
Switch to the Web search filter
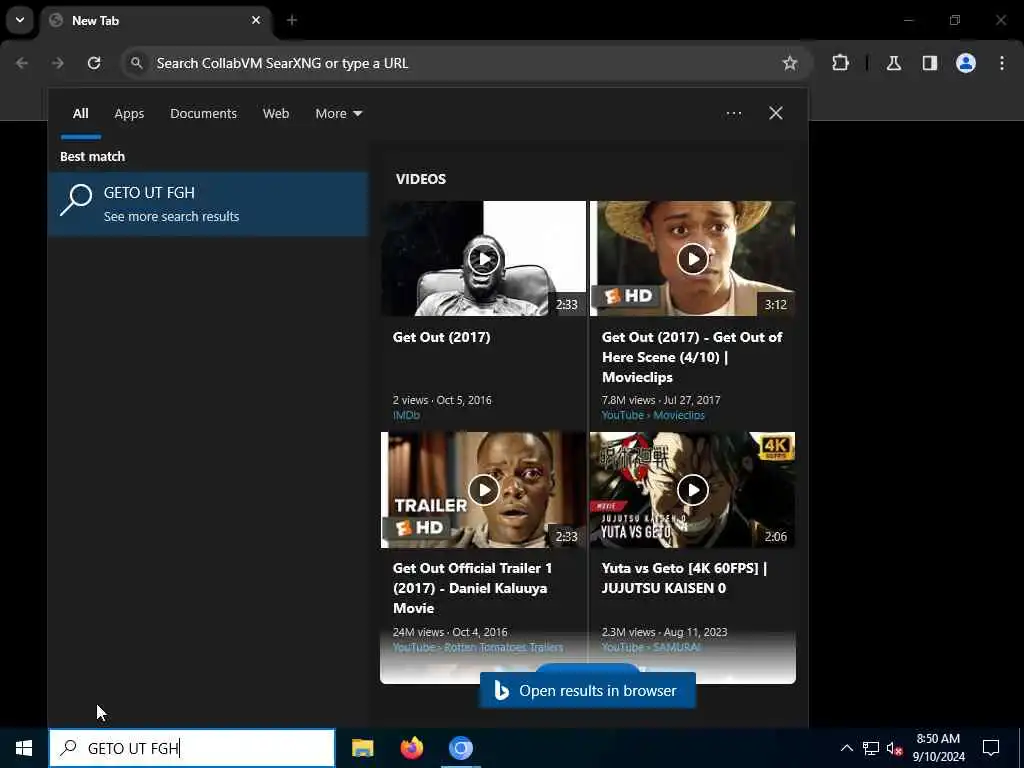pyautogui.click(x=276, y=114)
